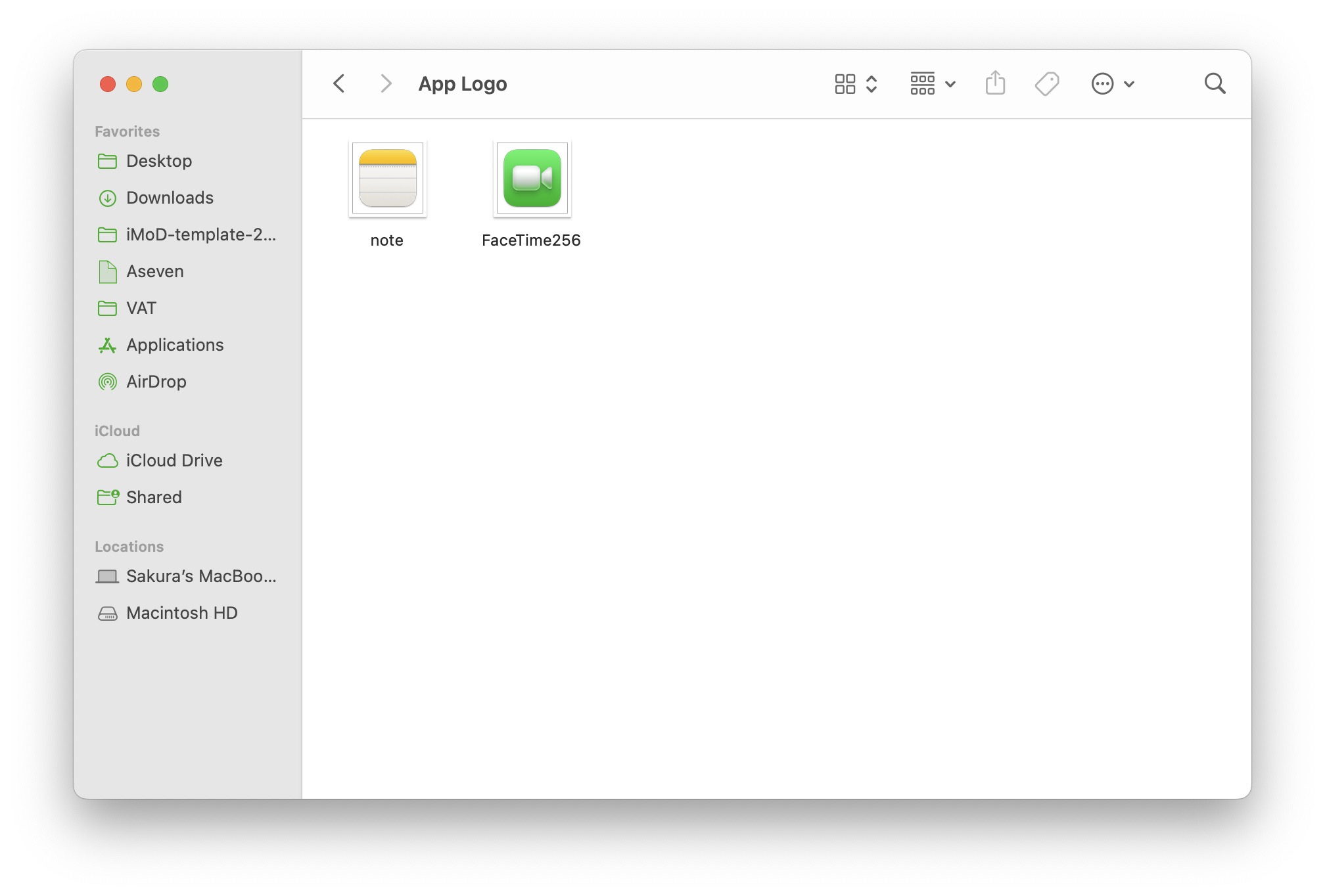Go forward with the right arrow

(386, 83)
